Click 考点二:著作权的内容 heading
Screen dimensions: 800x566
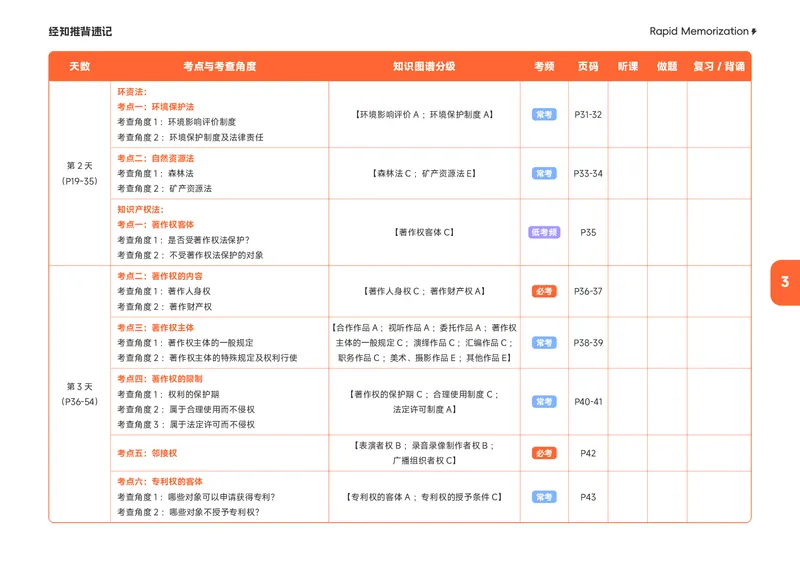coord(160,276)
